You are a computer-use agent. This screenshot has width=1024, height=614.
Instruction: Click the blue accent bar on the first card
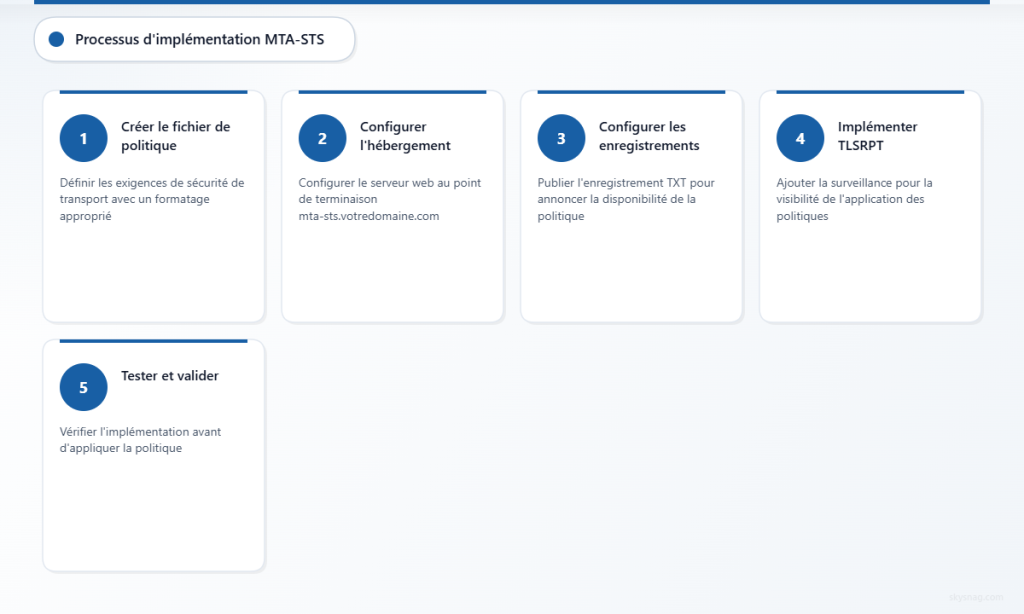tap(153, 91)
